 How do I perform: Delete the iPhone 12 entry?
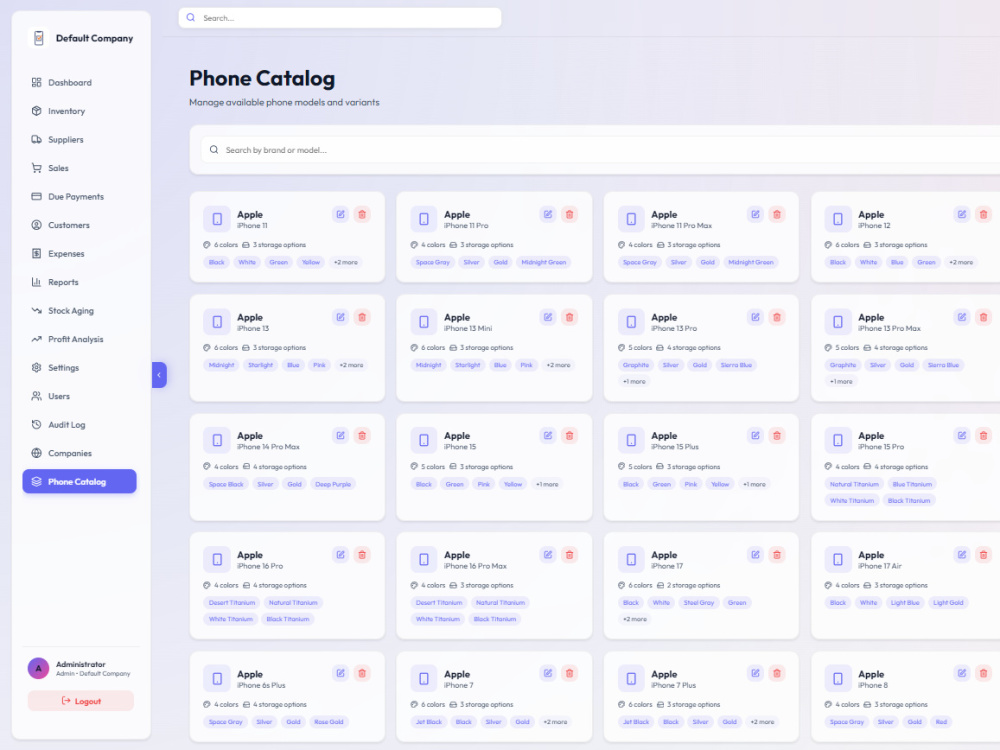point(983,214)
